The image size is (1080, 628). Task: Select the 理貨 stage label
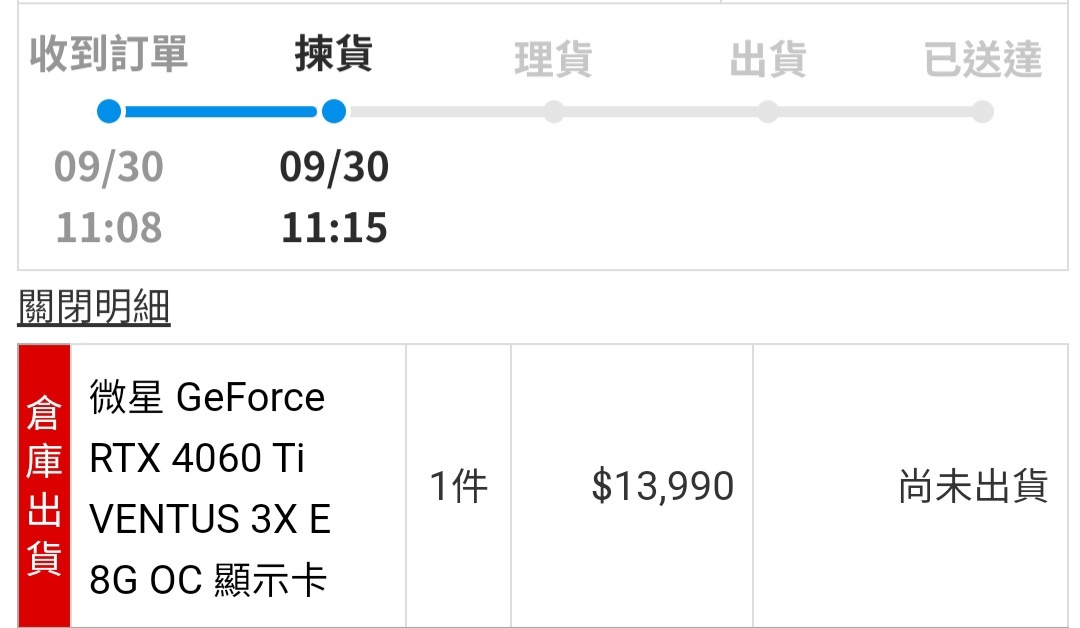pos(553,59)
